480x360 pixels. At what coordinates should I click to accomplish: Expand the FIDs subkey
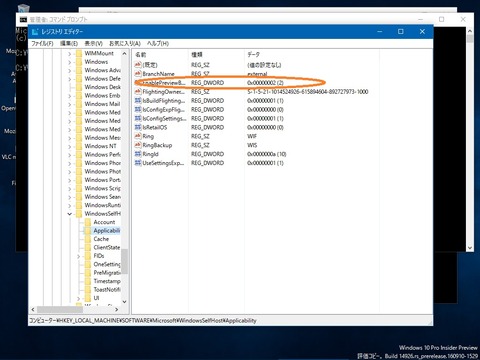tap(79, 256)
